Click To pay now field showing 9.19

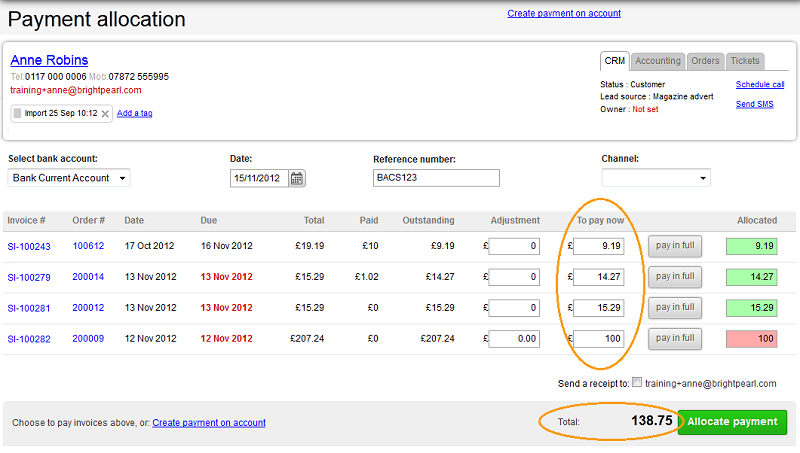(598, 246)
